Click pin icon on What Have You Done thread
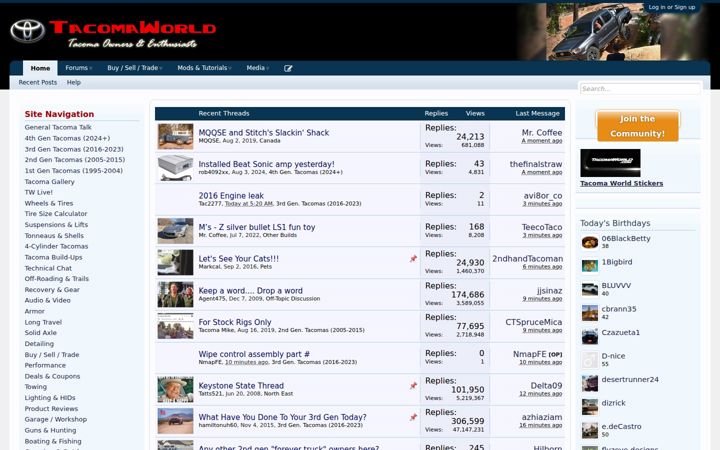720x450 pixels. [413, 417]
